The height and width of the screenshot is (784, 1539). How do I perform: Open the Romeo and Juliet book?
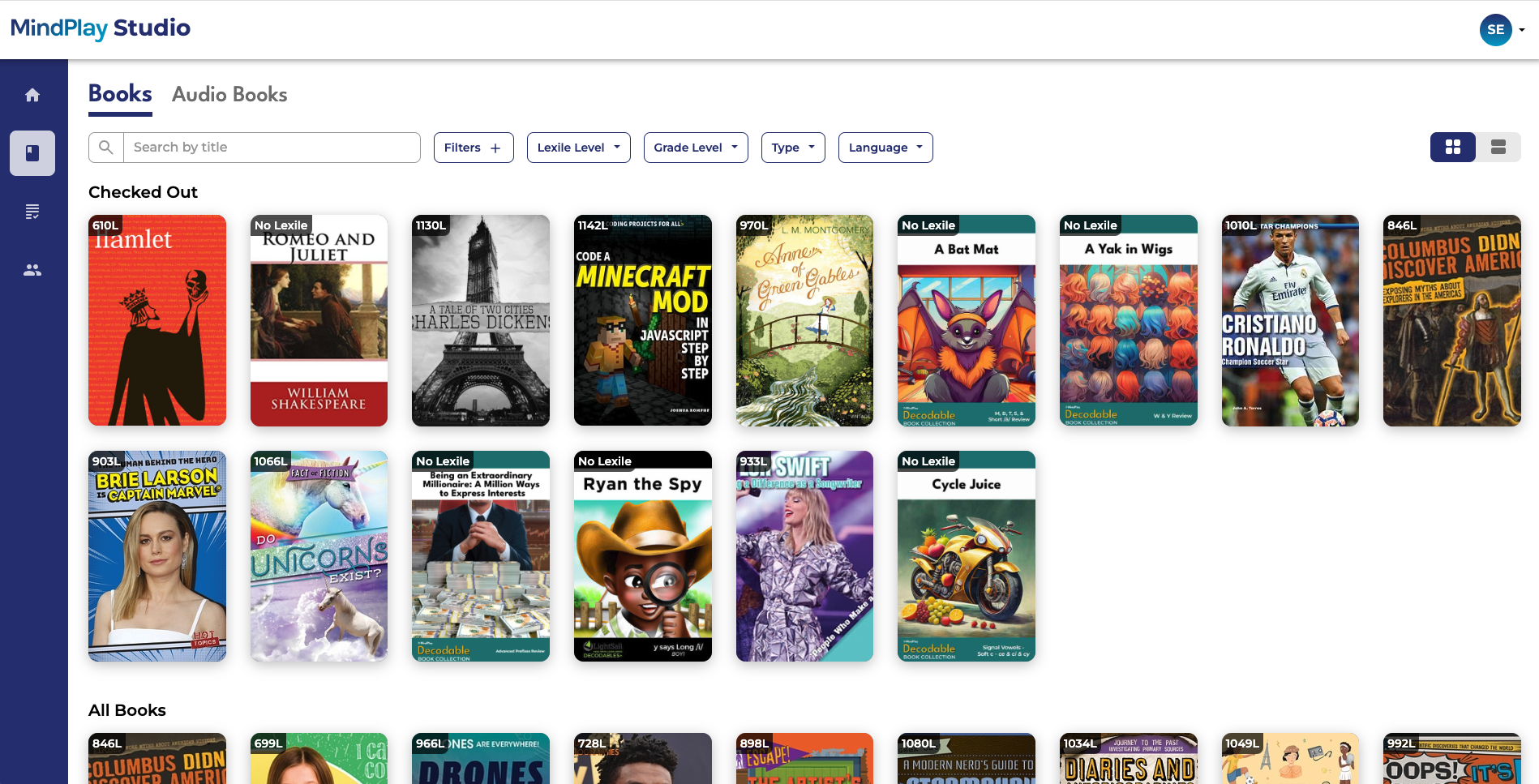tap(319, 320)
